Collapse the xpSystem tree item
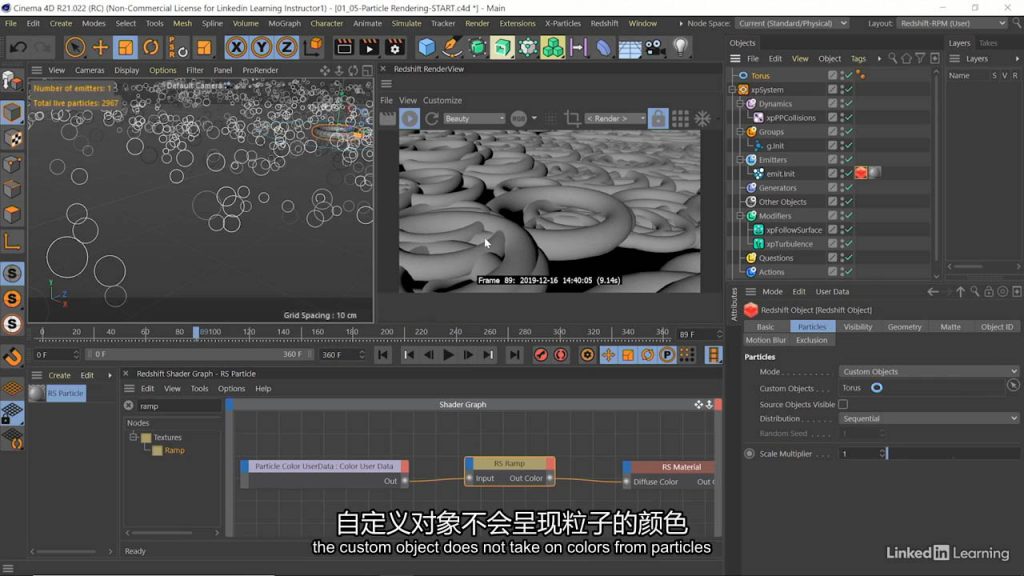 pyautogui.click(x=733, y=89)
